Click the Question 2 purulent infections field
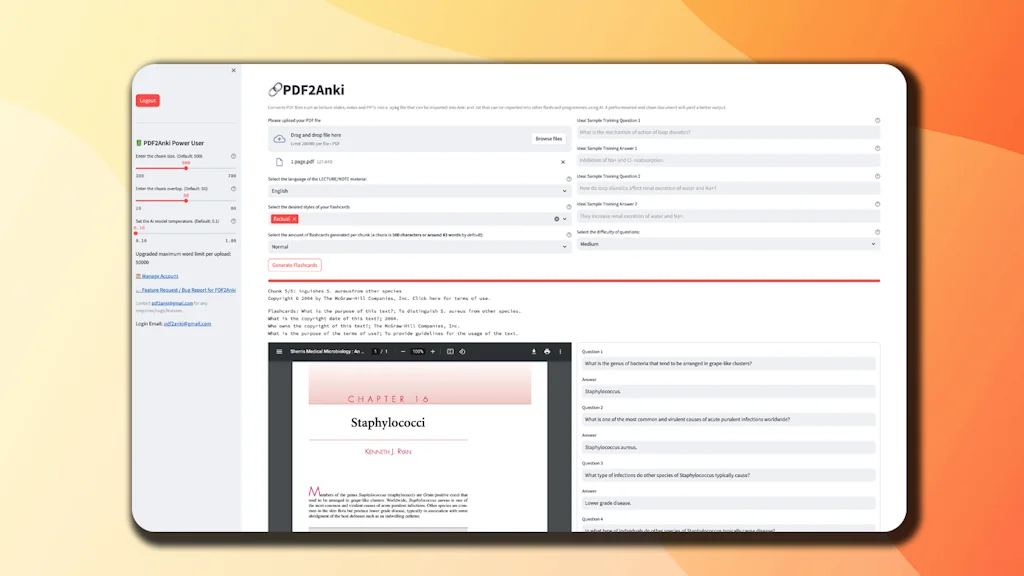The height and width of the screenshot is (576, 1024). click(x=728, y=420)
